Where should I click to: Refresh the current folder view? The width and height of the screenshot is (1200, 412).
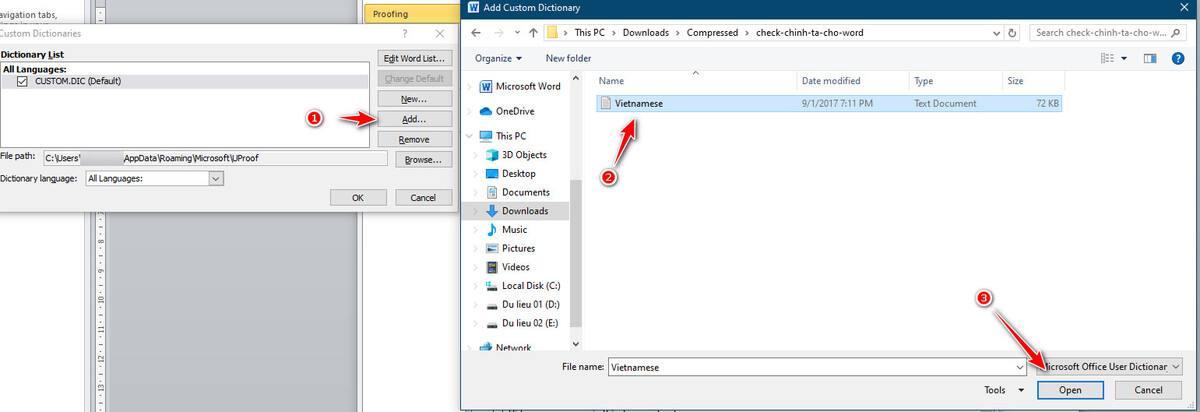pyautogui.click(x=1013, y=33)
